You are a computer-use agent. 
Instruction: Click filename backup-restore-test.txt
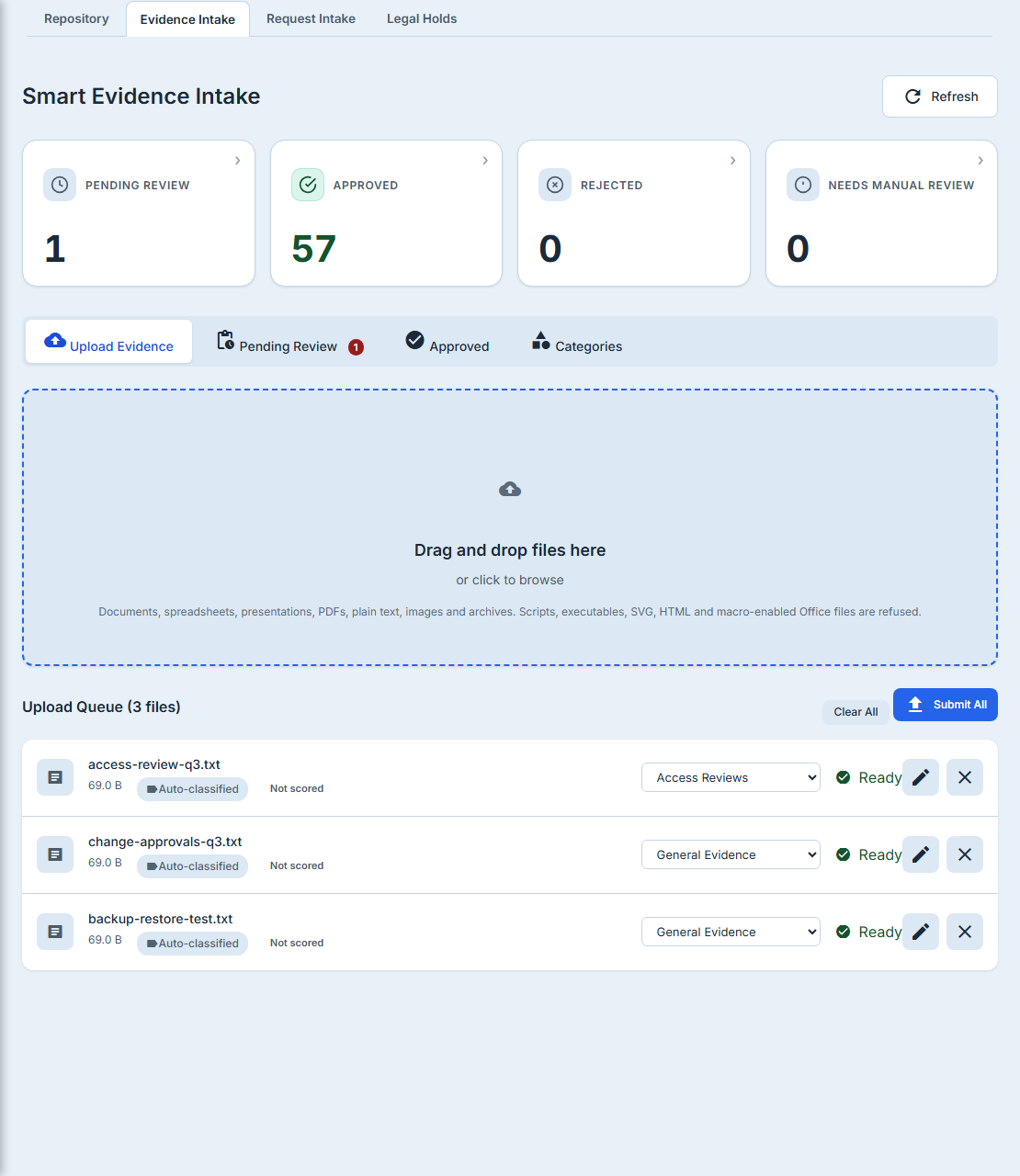tap(161, 919)
